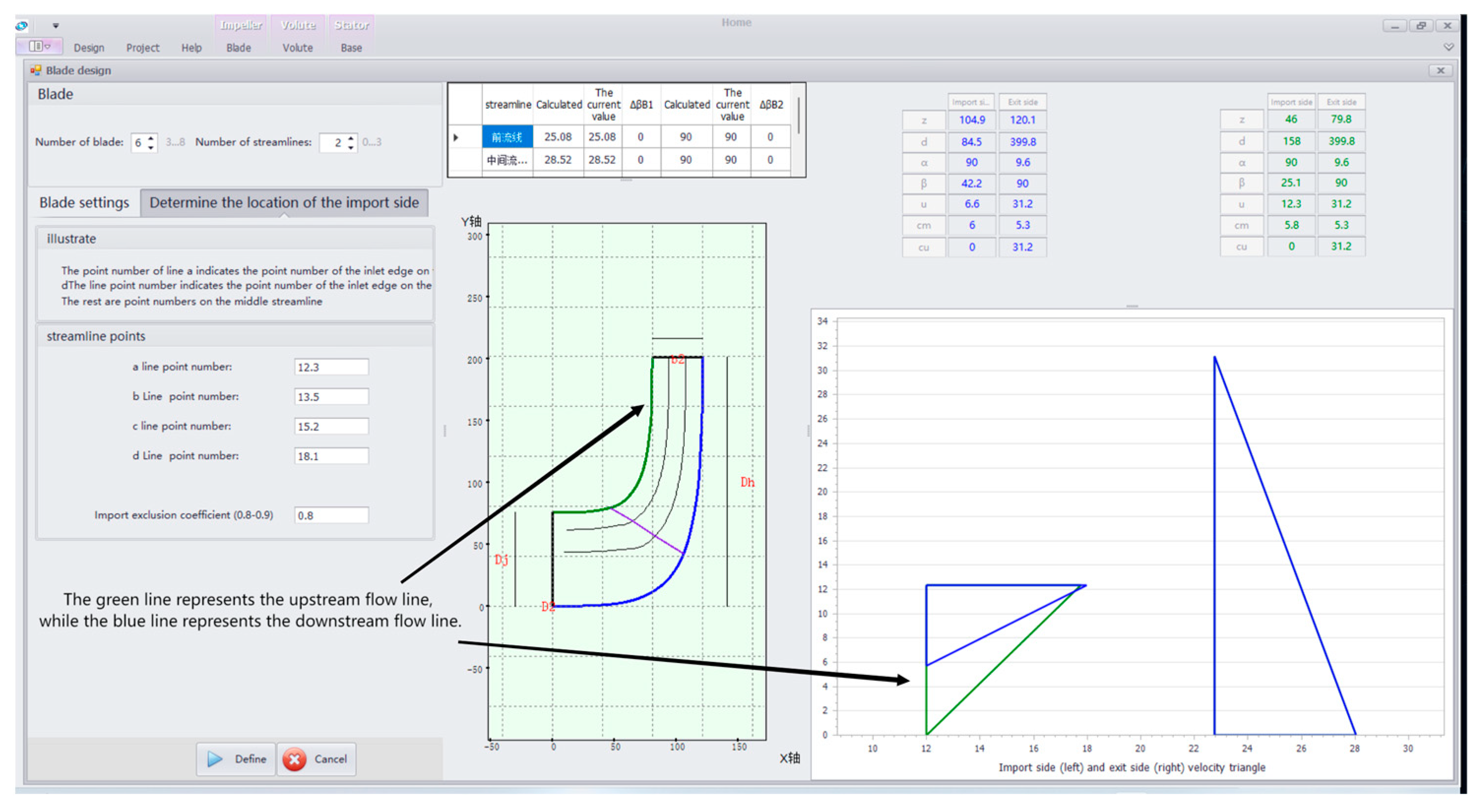Click the a line point number field
This screenshot has height=812, width=1482.
coord(331,367)
